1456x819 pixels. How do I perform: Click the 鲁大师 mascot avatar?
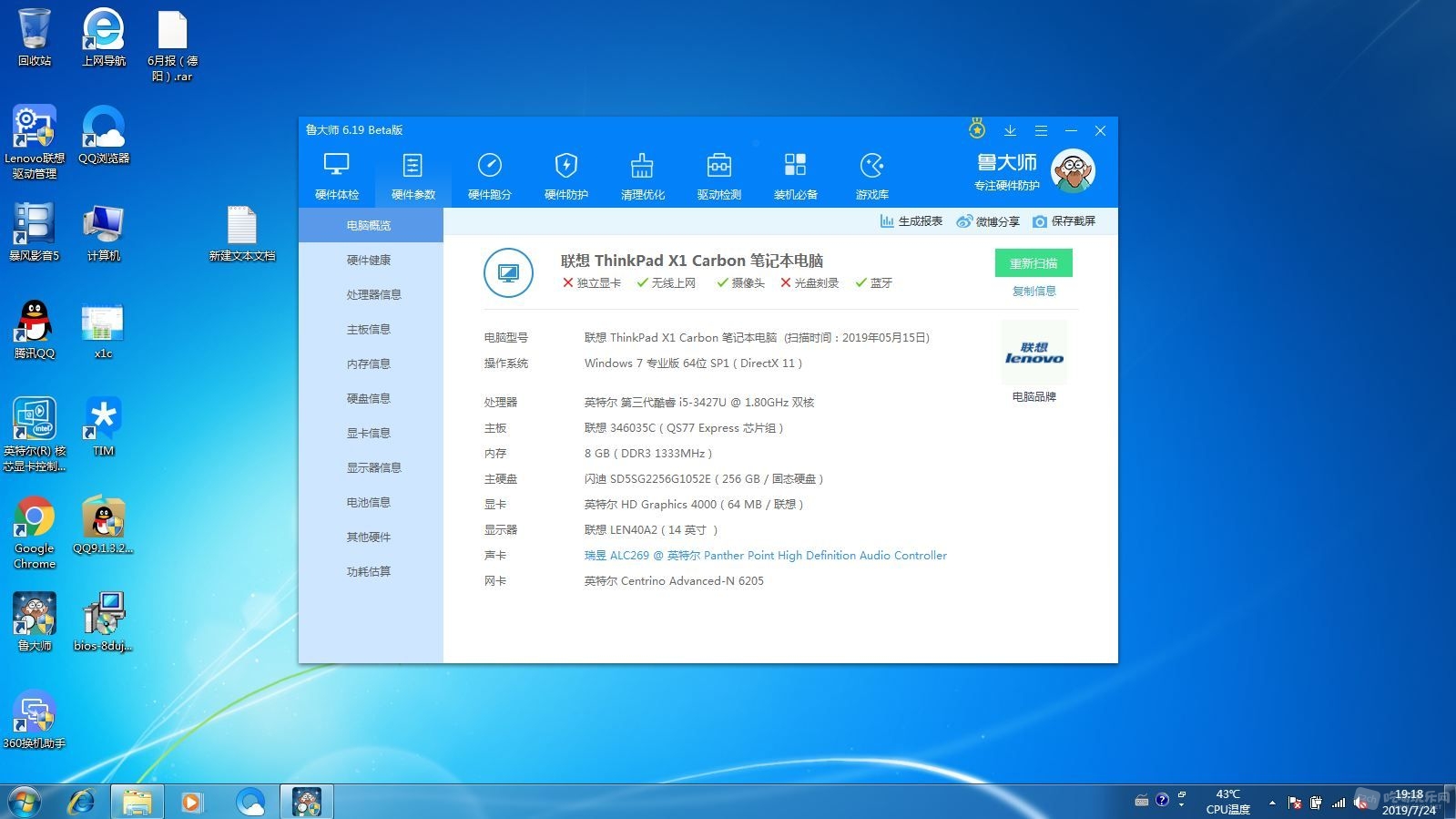[1074, 170]
